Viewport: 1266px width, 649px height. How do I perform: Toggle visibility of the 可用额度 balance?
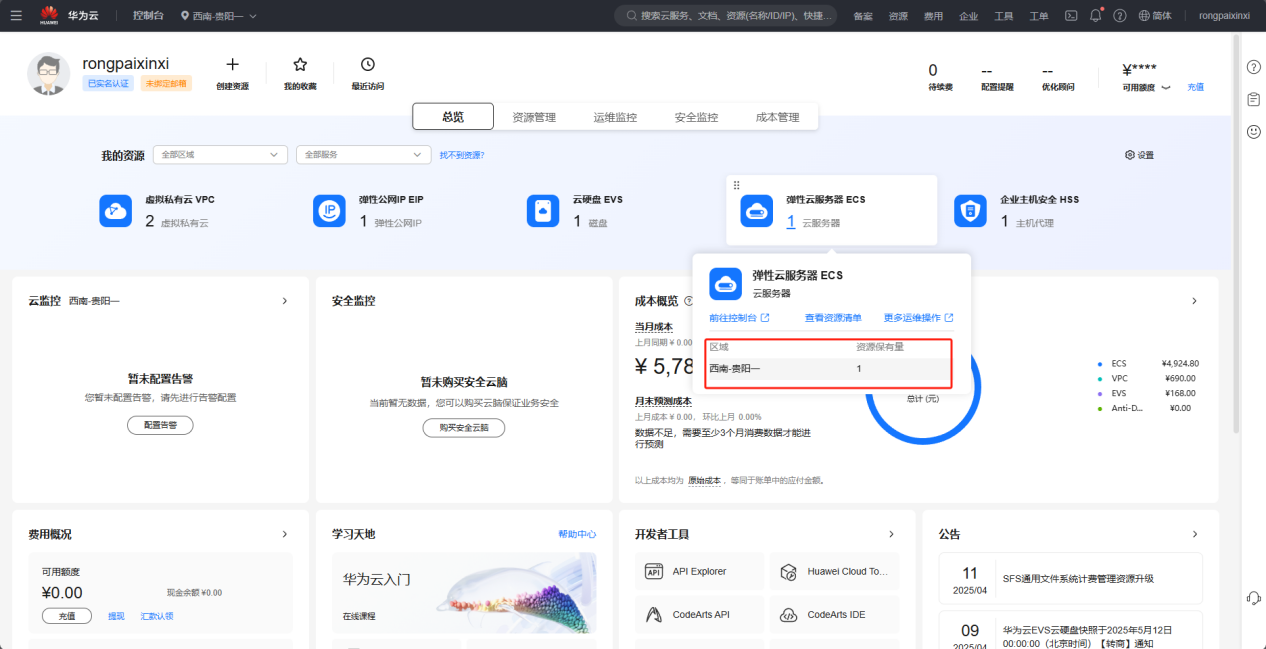click(1165, 88)
